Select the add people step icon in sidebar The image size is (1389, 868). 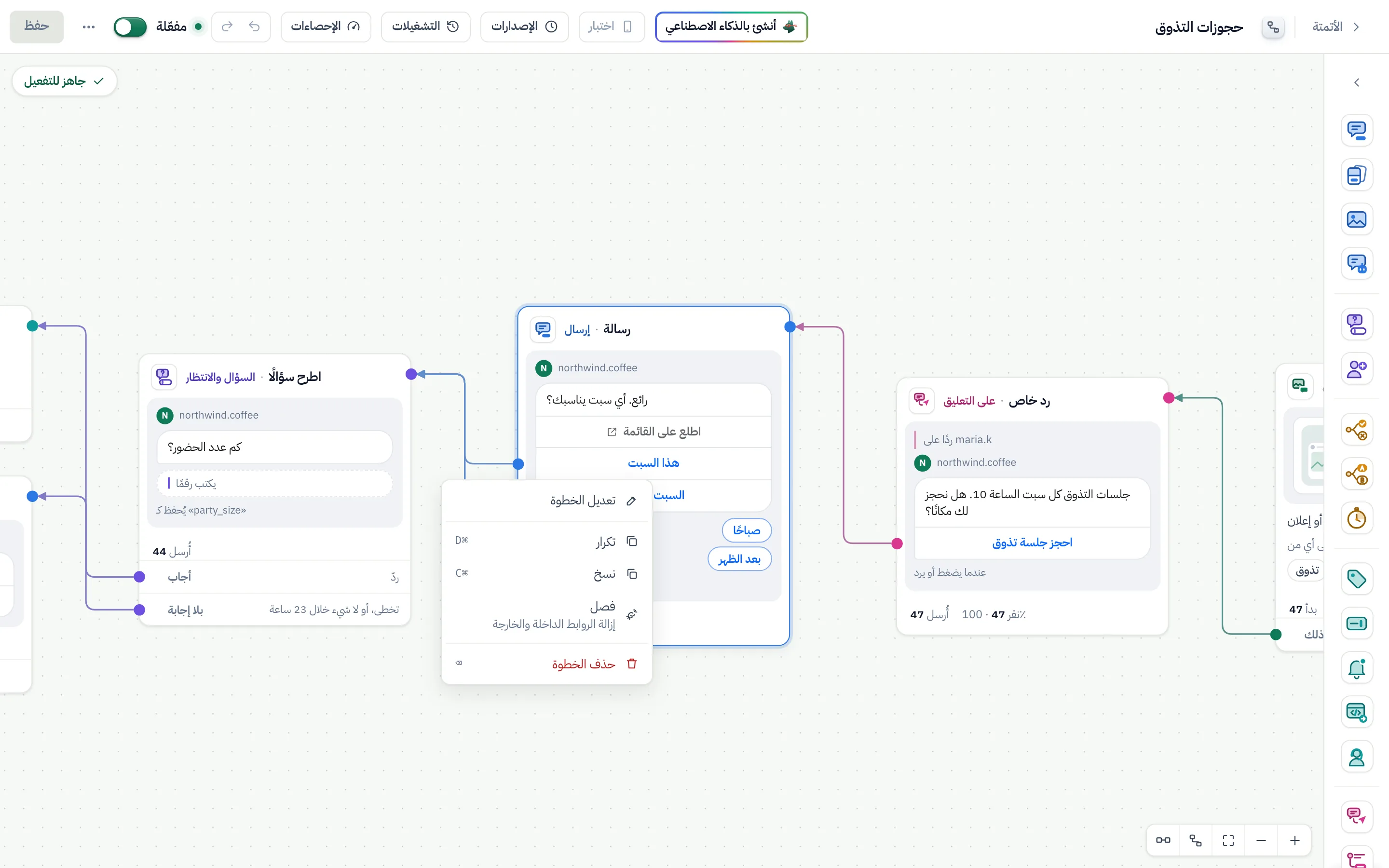point(1356,368)
